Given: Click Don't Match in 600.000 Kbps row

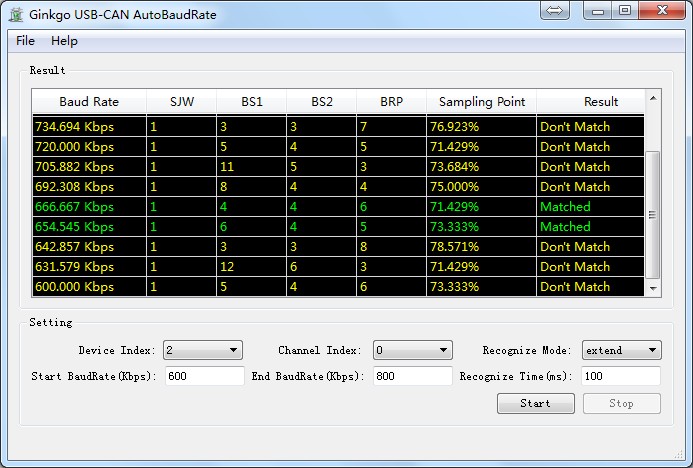Looking at the screenshot, I should coord(590,286).
